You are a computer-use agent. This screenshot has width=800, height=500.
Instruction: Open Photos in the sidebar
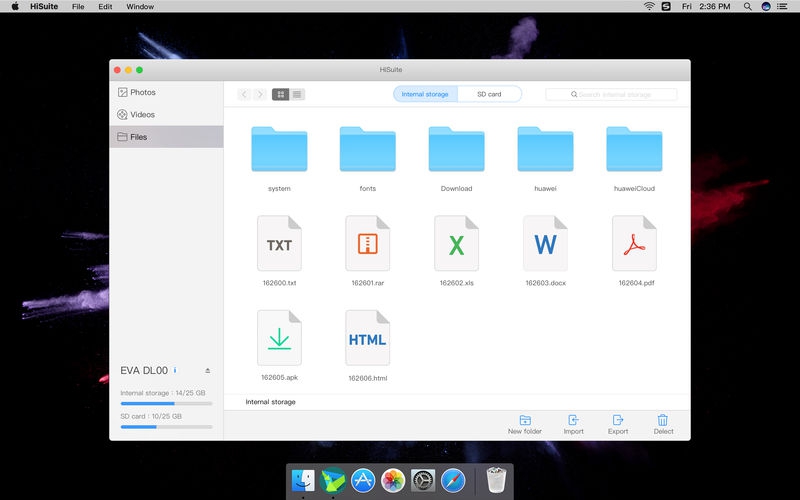point(142,92)
